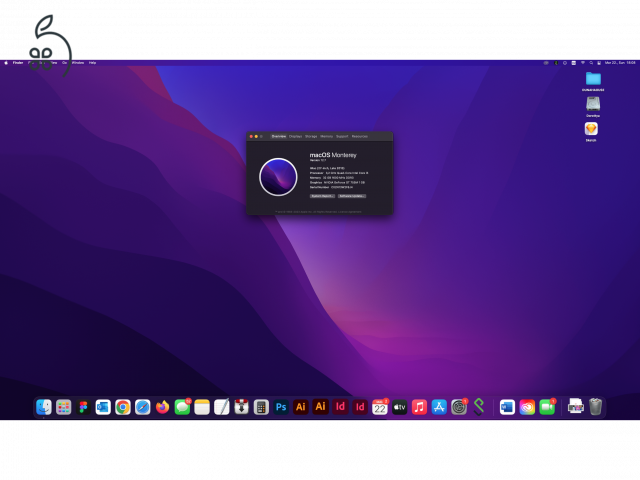Viewport: 640px width, 480px height.
Task: Launch Photoshop from the Dock
Action: [x=281, y=407]
